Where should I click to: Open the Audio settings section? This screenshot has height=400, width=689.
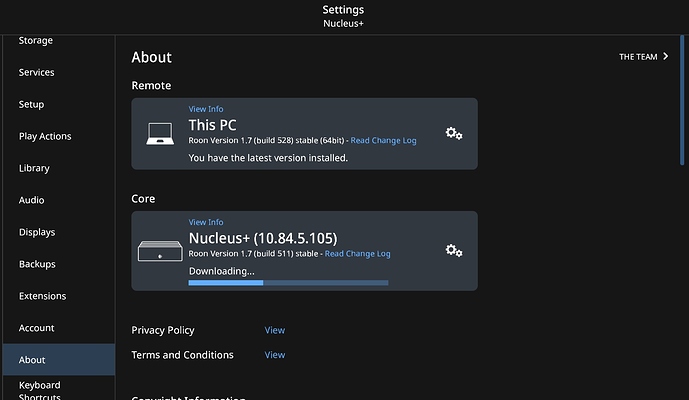click(31, 200)
